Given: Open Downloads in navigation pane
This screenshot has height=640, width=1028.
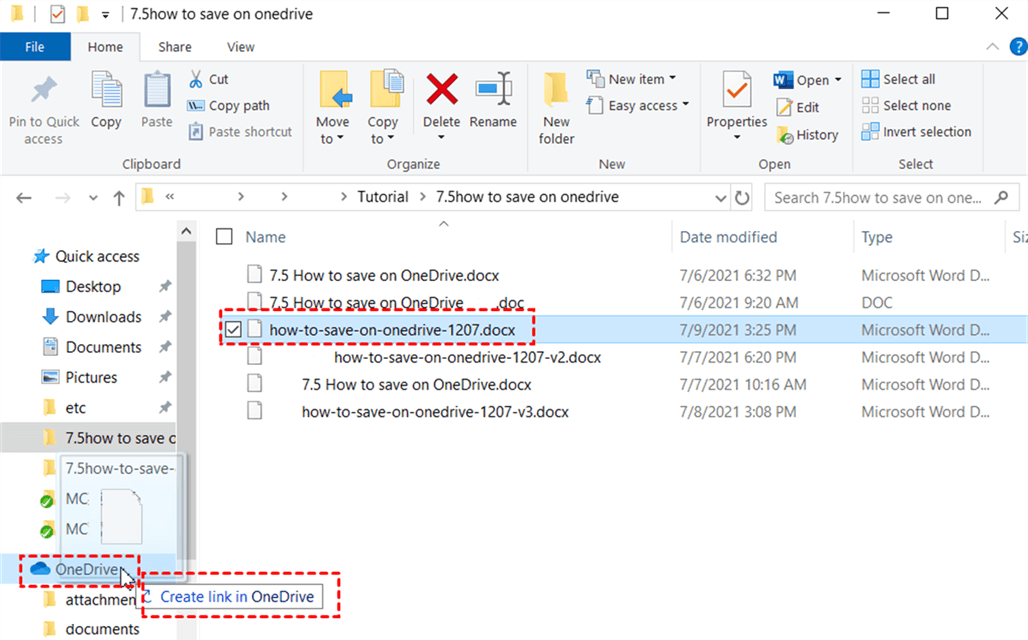Looking at the screenshot, I should click(x=104, y=317).
